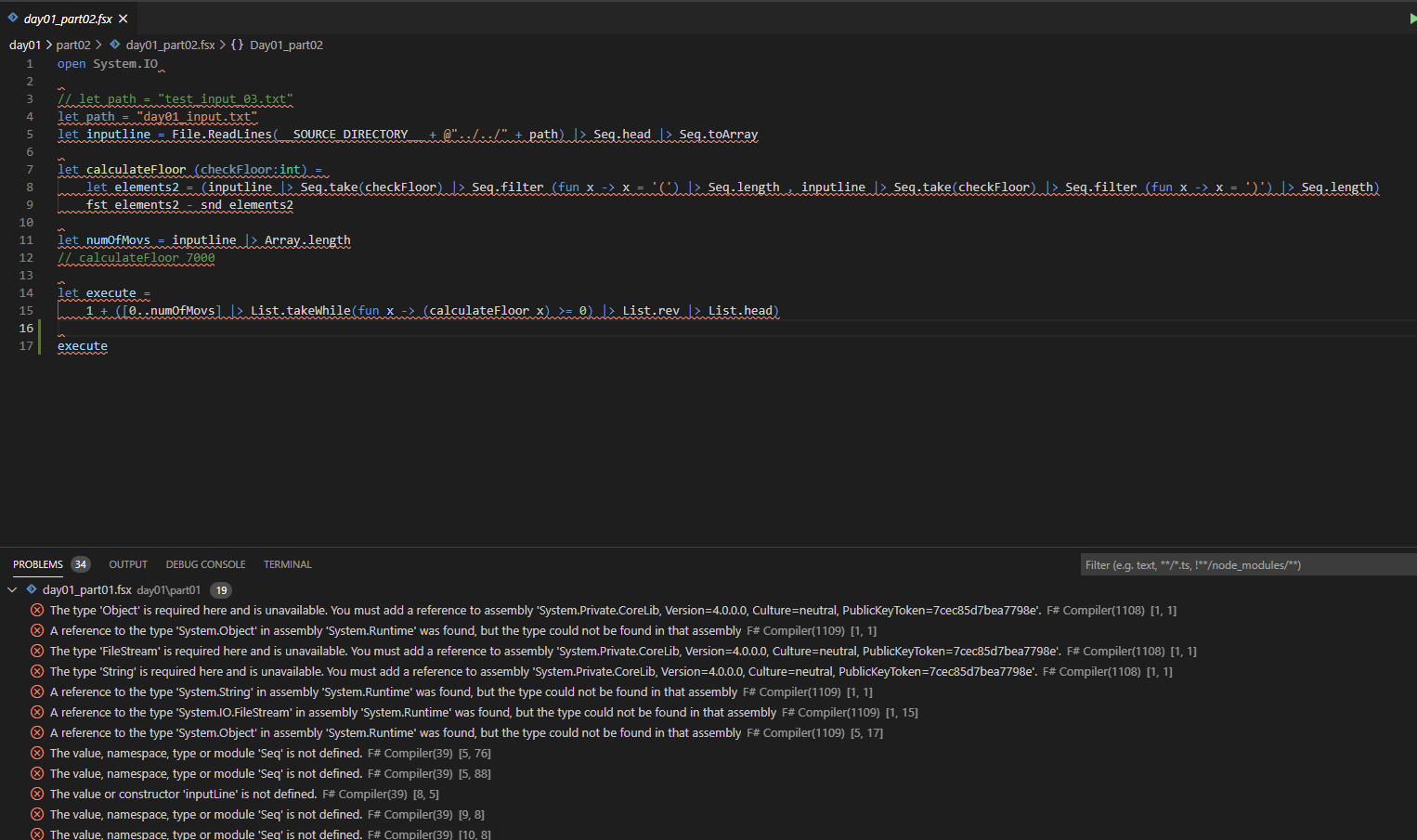Switch to the TERMINAL tab

pyautogui.click(x=287, y=564)
